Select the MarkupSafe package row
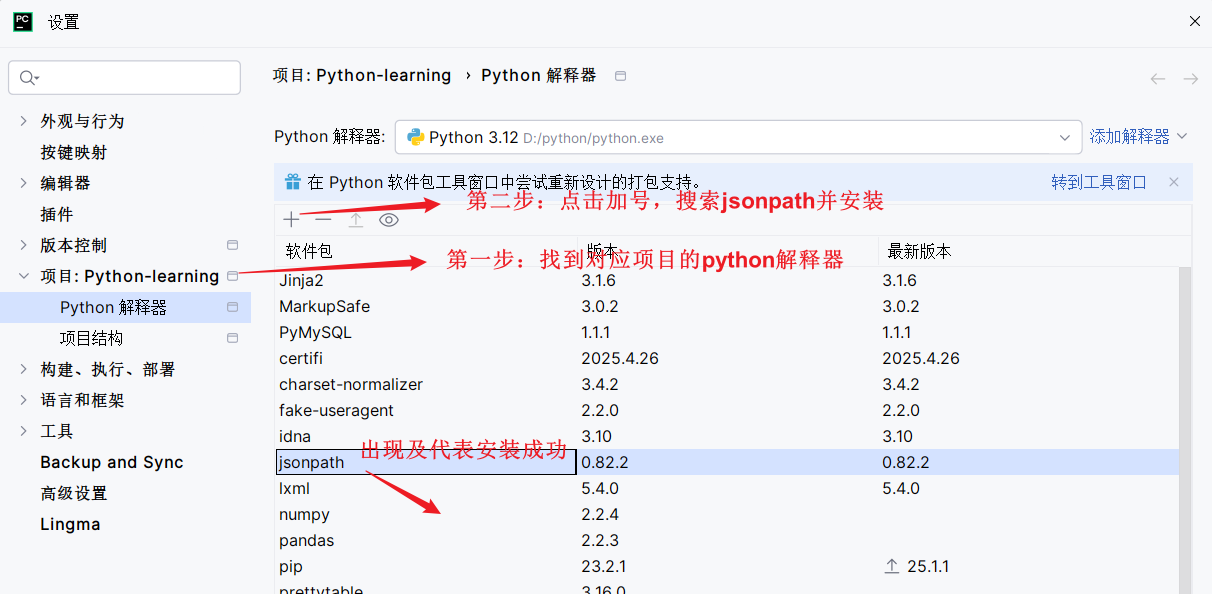 tap(727, 306)
